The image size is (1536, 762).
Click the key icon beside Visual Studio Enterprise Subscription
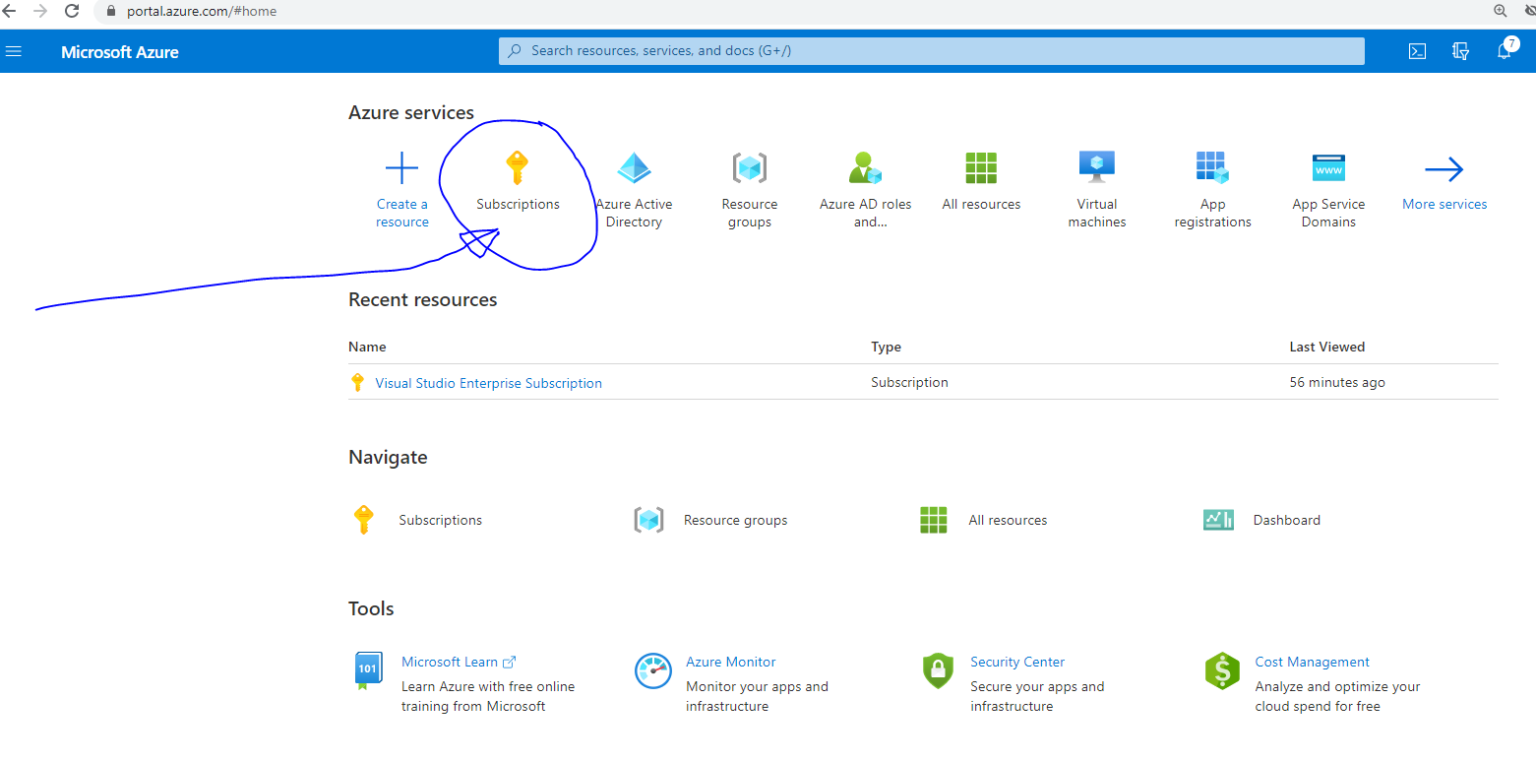tap(358, 382)
